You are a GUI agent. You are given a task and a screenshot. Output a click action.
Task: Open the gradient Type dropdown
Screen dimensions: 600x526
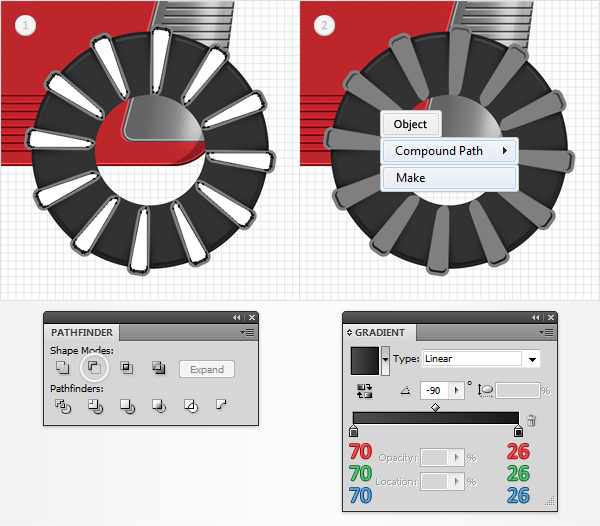pyautogui.click(x=532, y=359)
